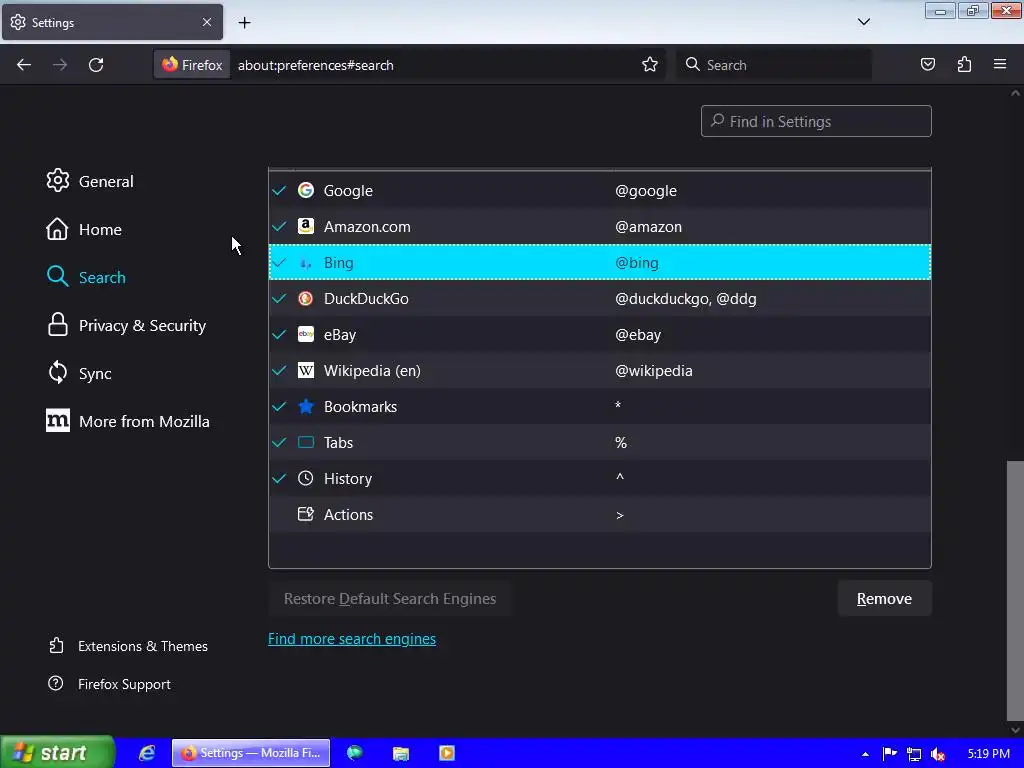Viewport: 1024px width, 768px height.
Task: Launch Internet Explorer from taskbar
Action: [147, 753]
